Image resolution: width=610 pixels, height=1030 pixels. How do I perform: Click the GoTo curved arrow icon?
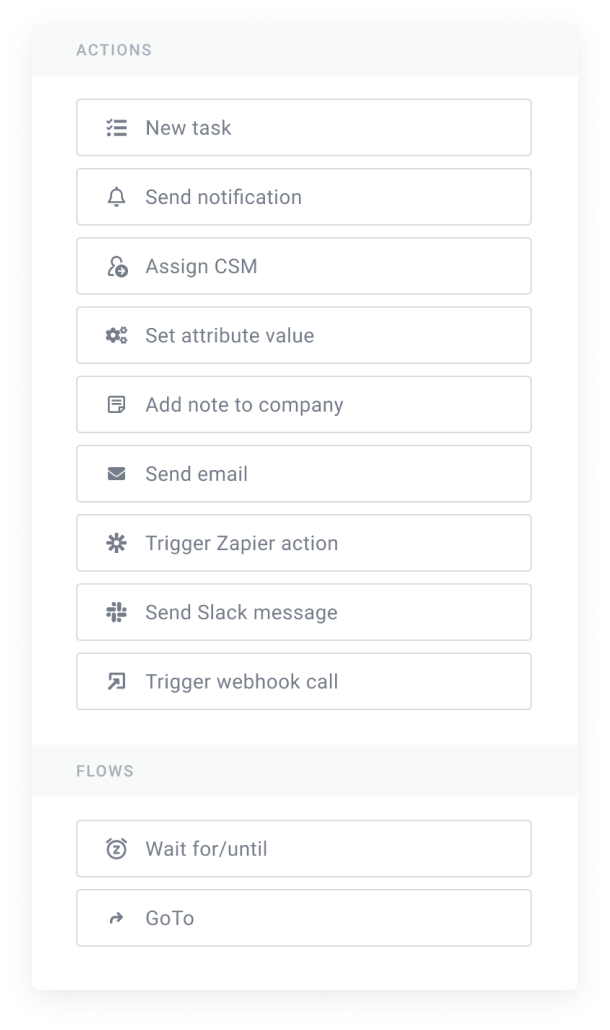click(116, 918)
